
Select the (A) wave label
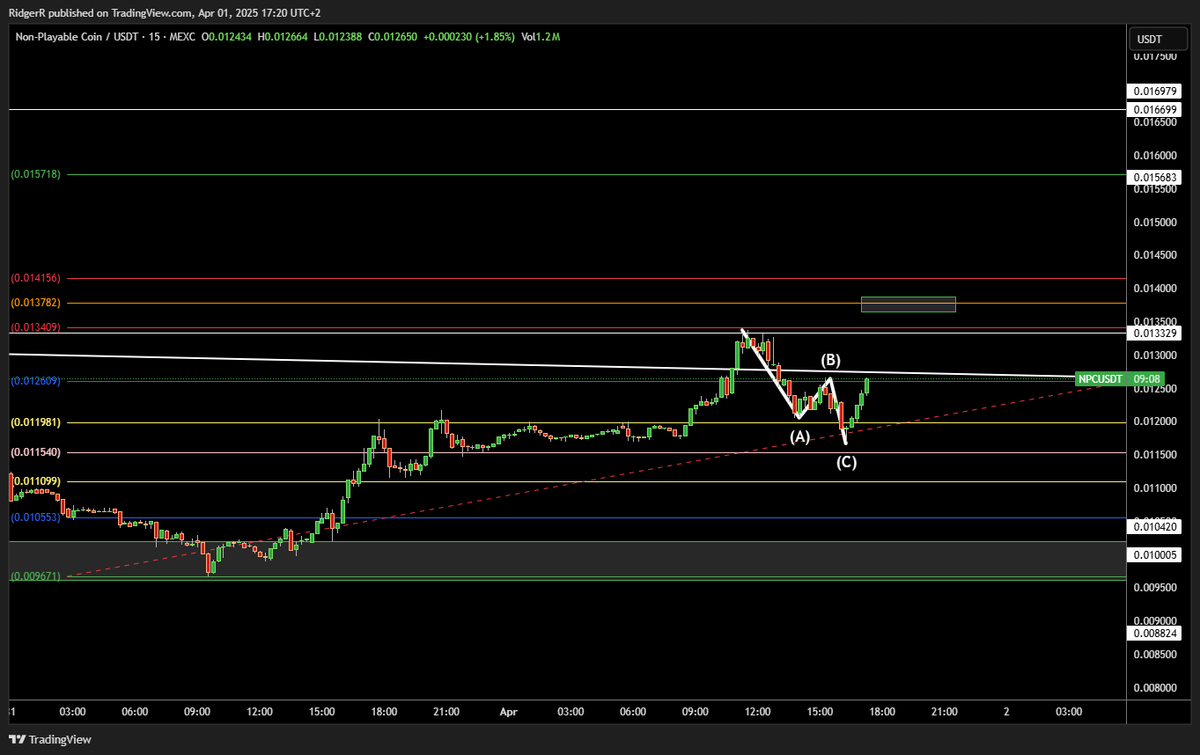tap(800, 437)
